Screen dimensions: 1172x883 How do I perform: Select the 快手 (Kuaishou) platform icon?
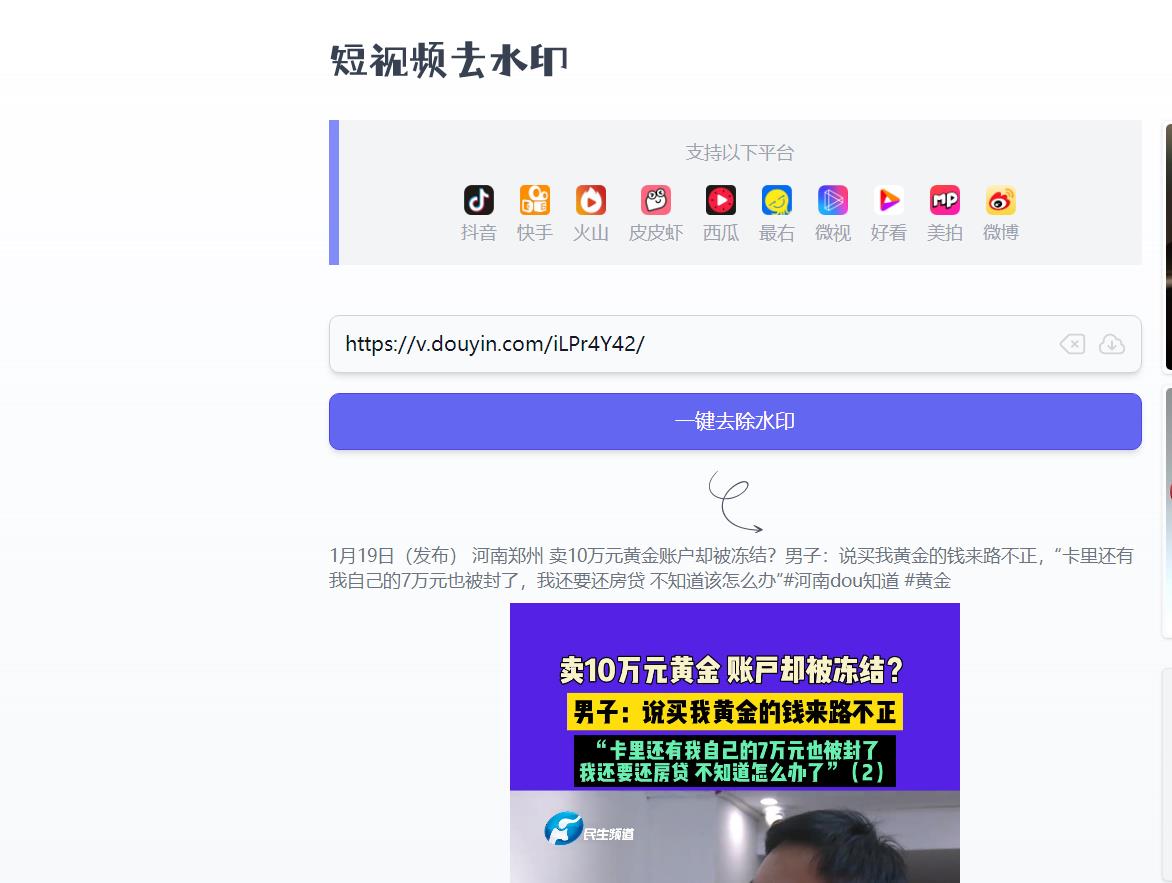click(x=534, y=200)
